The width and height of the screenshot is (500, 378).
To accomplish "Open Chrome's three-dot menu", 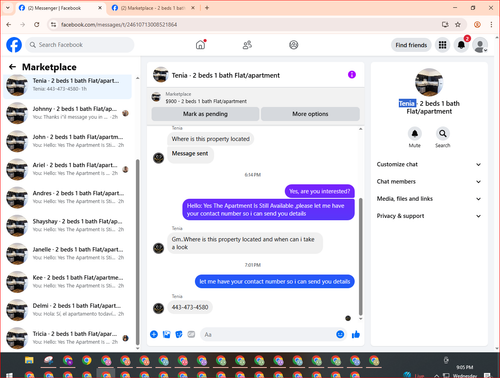I will coord(491,24).
